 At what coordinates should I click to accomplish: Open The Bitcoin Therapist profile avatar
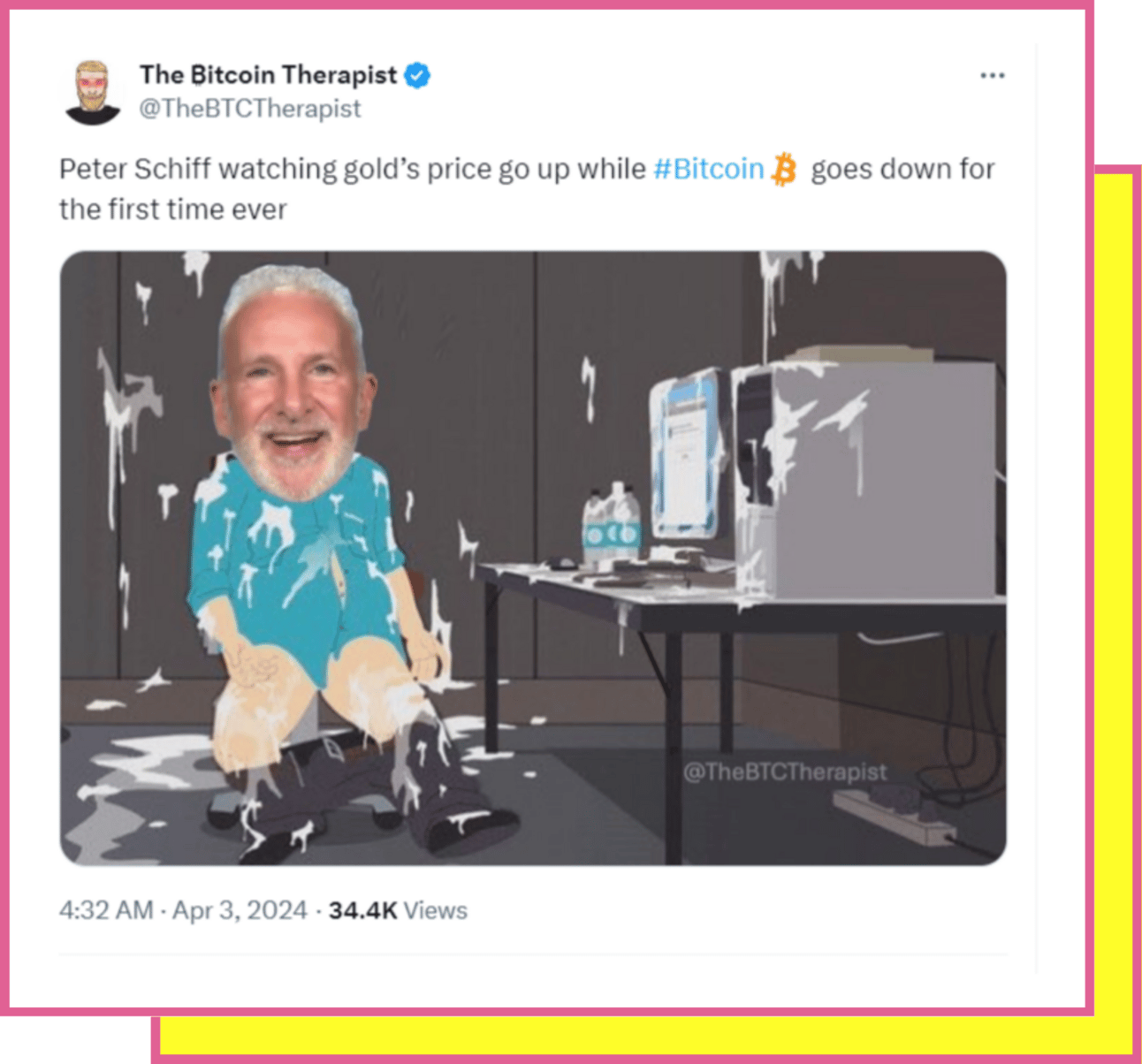(92, 92)
